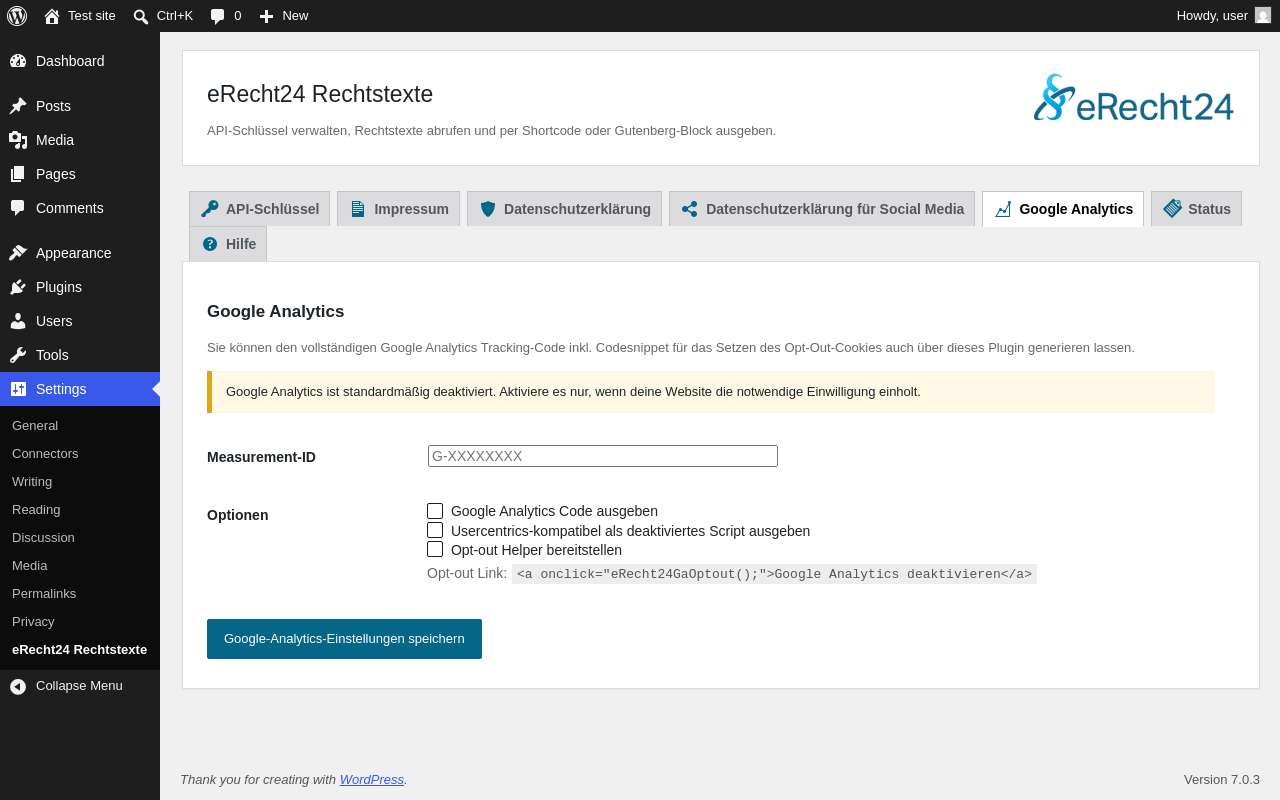Open the user avatar in admin bar

point(1263,15)
